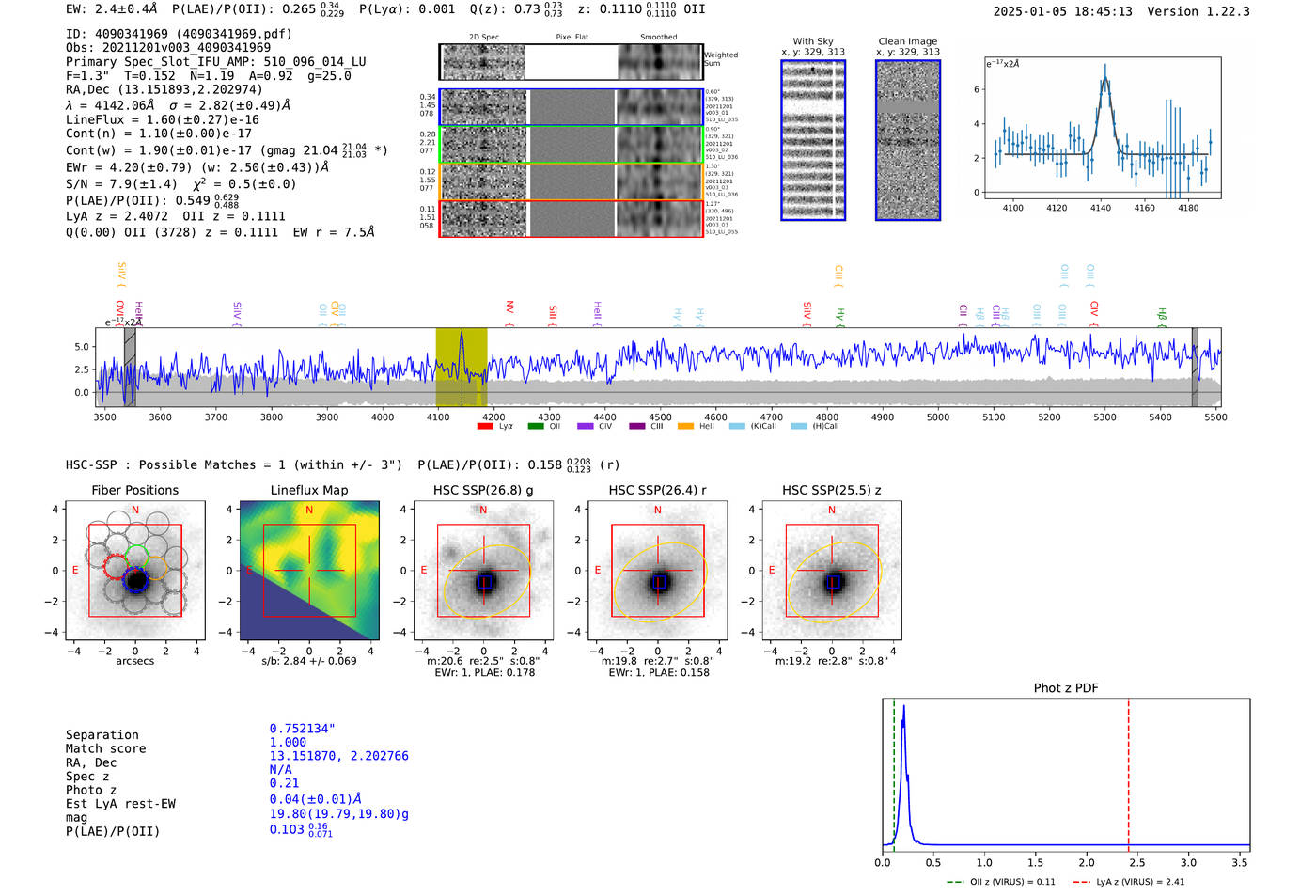Click the Separation value 0.752134"
This screenshot has height=896, width=1316.
coord(303,729)
